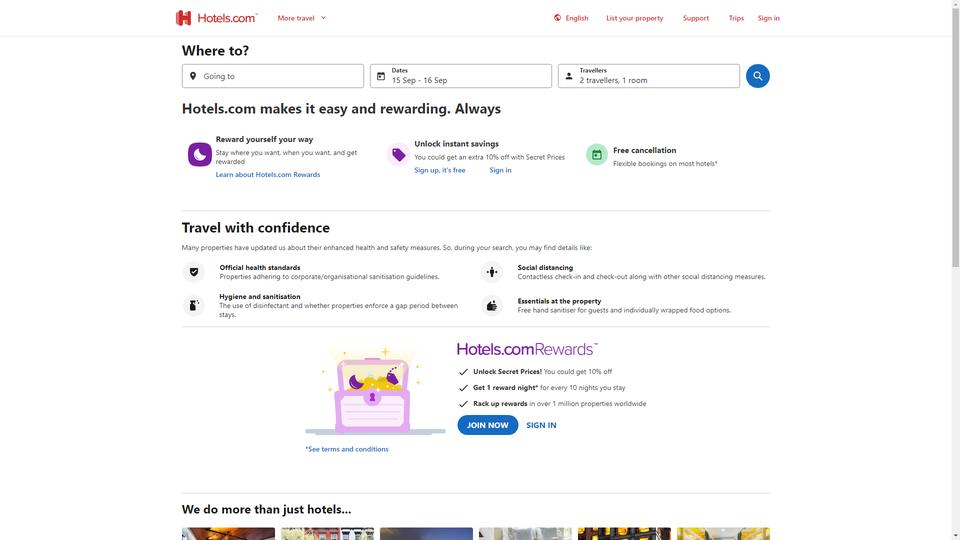Click the blue search magnifier button
The width and height of the screenshot is (960, 540).
pyautogui.click(x=757, y=76)
